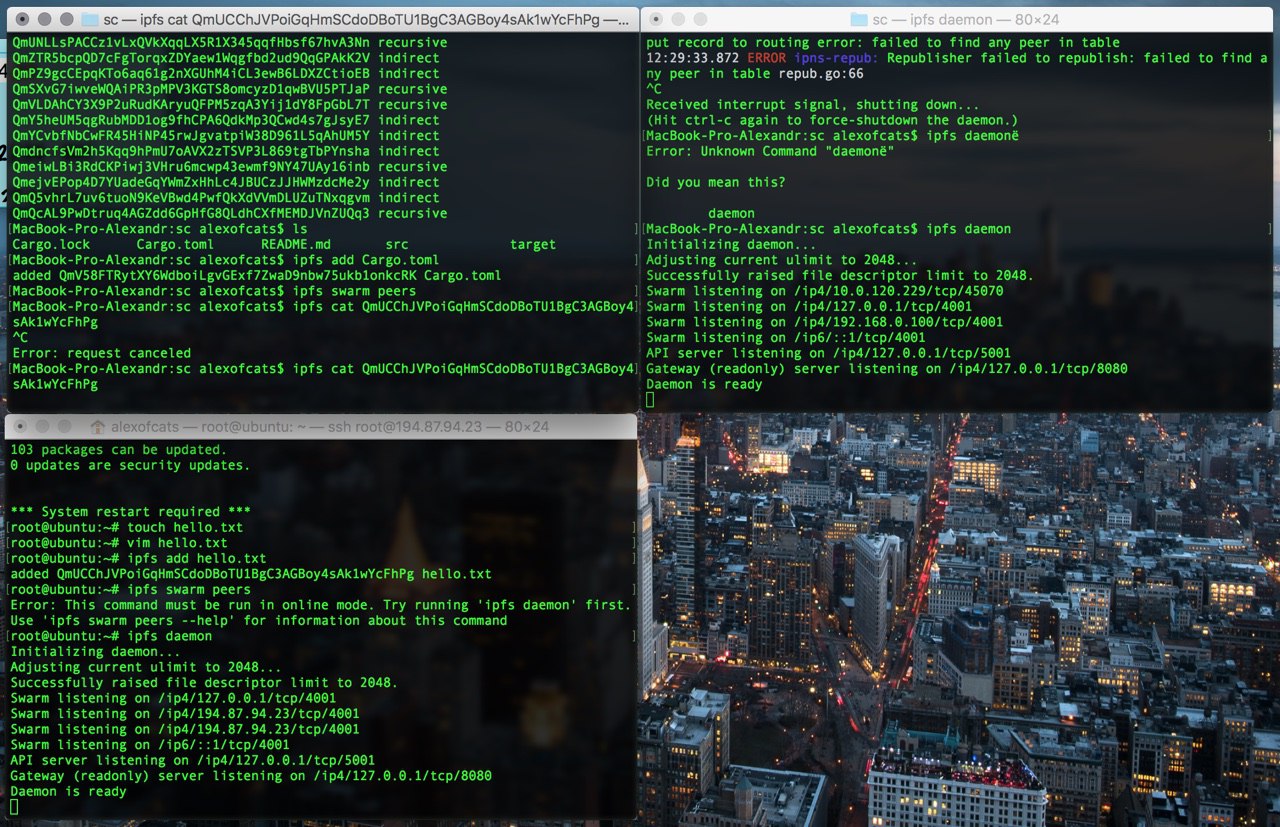Click the "Hit ctrl-c again to force-shutdown" line
Screen dimensions: 1280x827
[833, 120]
